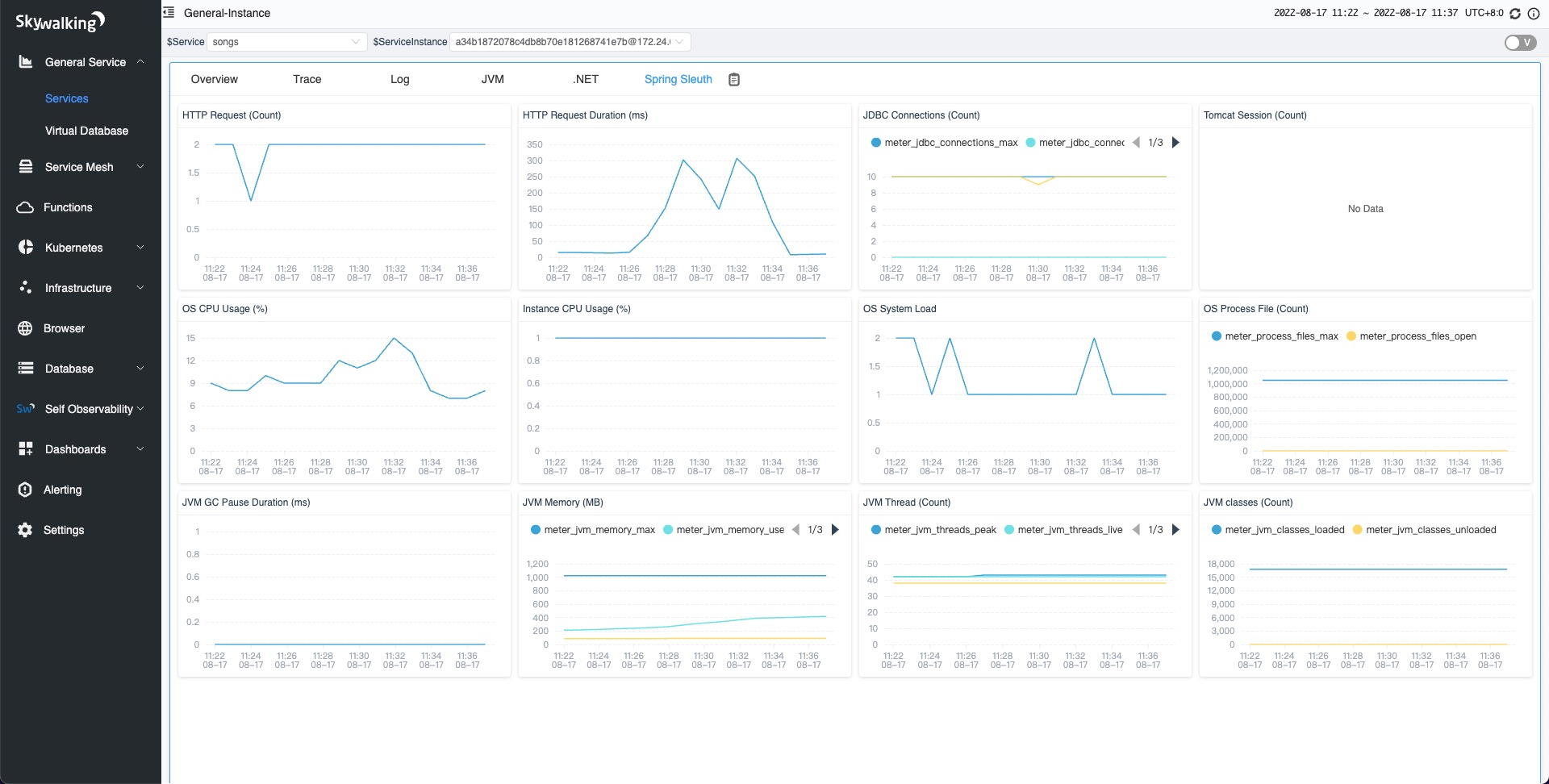The image size is (1549, 784).
Task: Select the Spring Sleuth tab
Action: pos(678,79)
